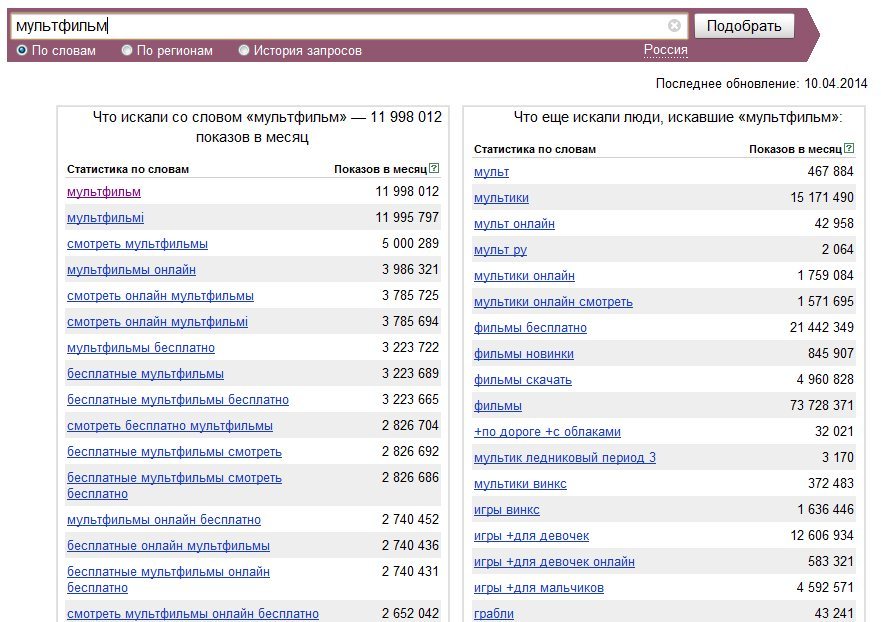881x622 pixels.
Task: Select the '73 728 371' impressions value
Action: click(x=821, y=405)
